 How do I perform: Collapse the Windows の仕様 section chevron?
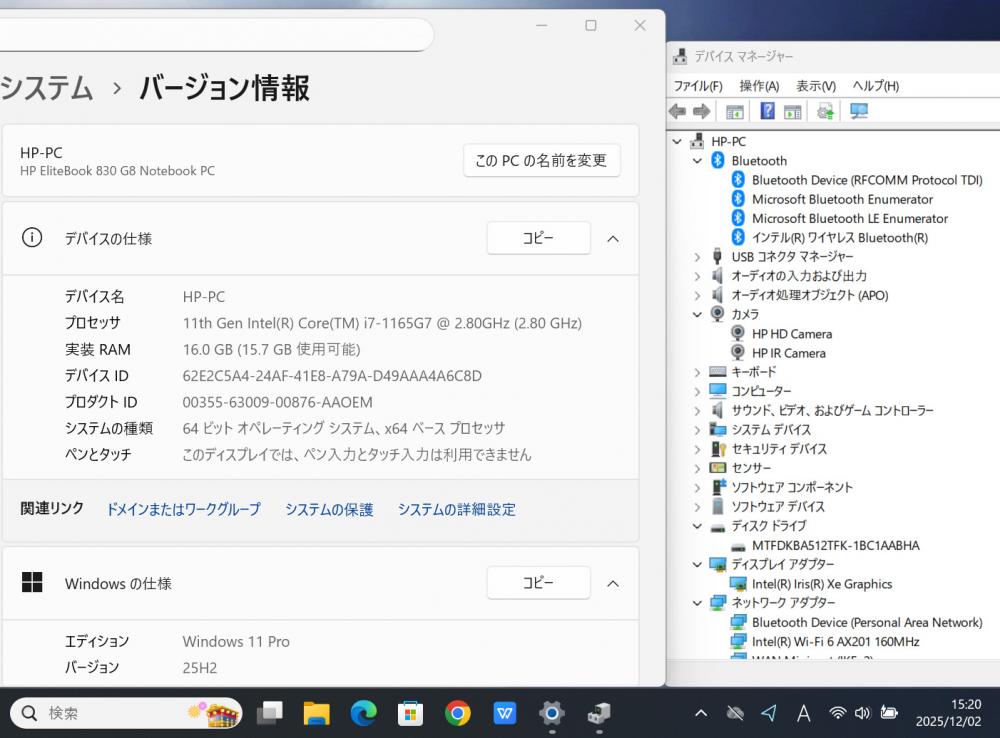[x=614, y=584]
